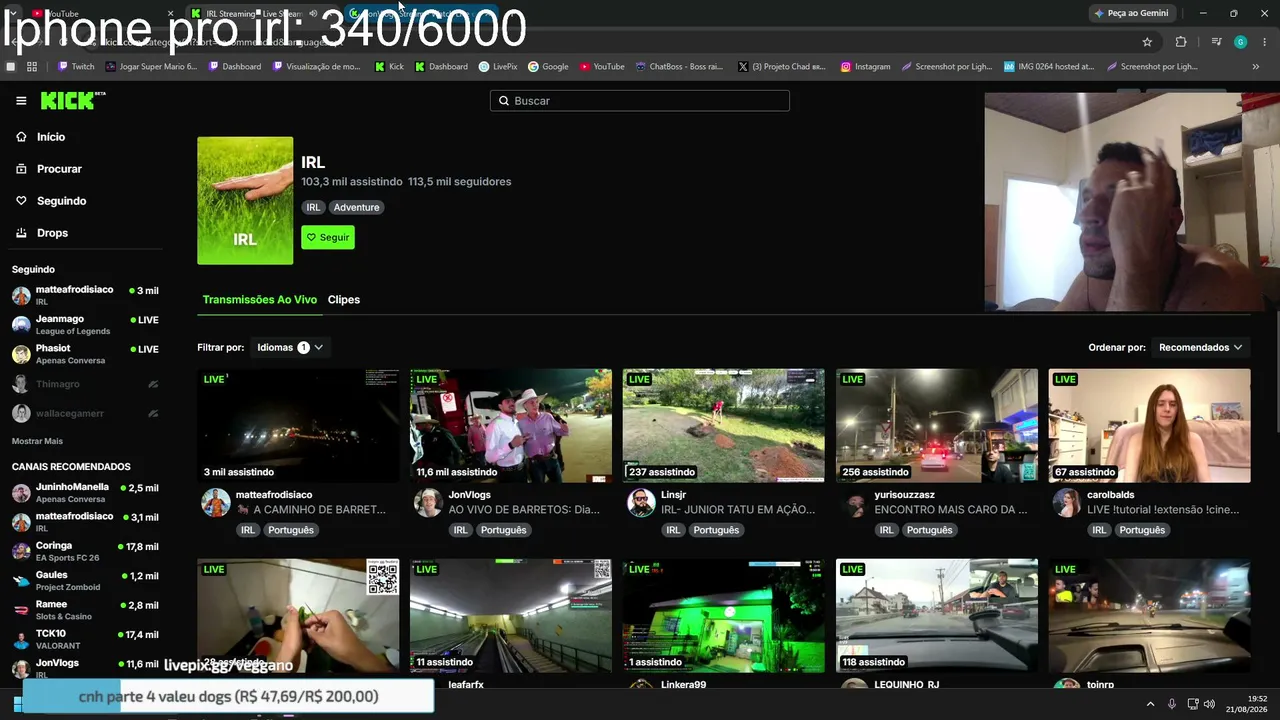The image size is (1280, 720).
Task: Open recommended channel JuninhoManella
Action: 85,492
